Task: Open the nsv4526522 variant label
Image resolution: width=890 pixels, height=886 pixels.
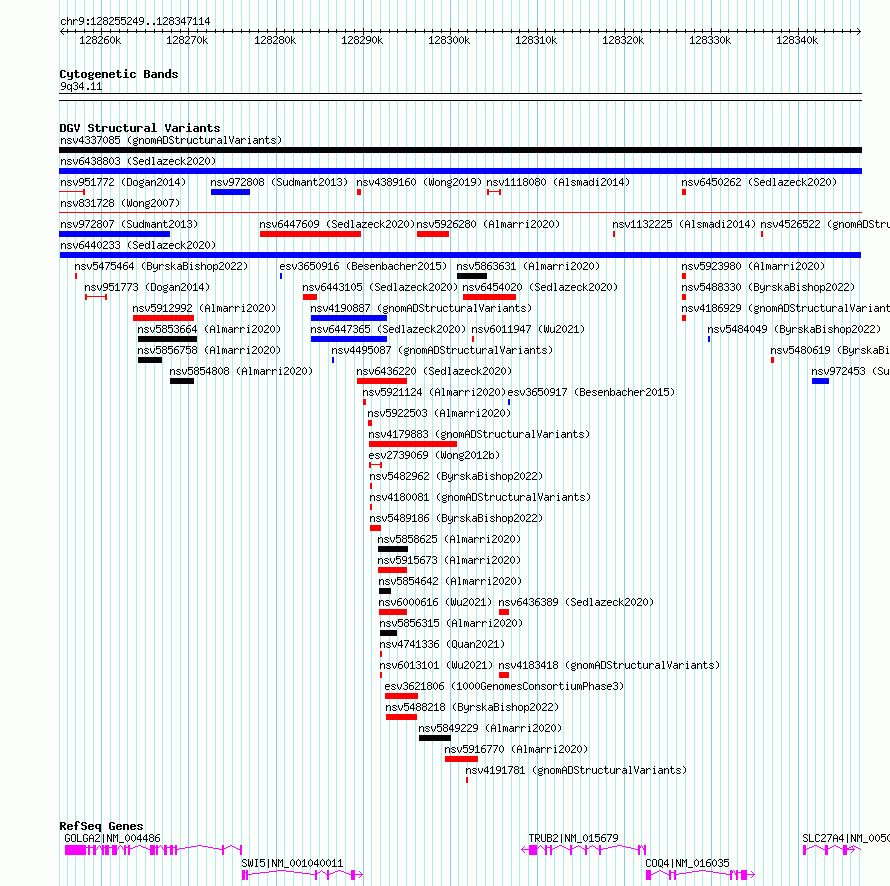Action: coord(825,224)
